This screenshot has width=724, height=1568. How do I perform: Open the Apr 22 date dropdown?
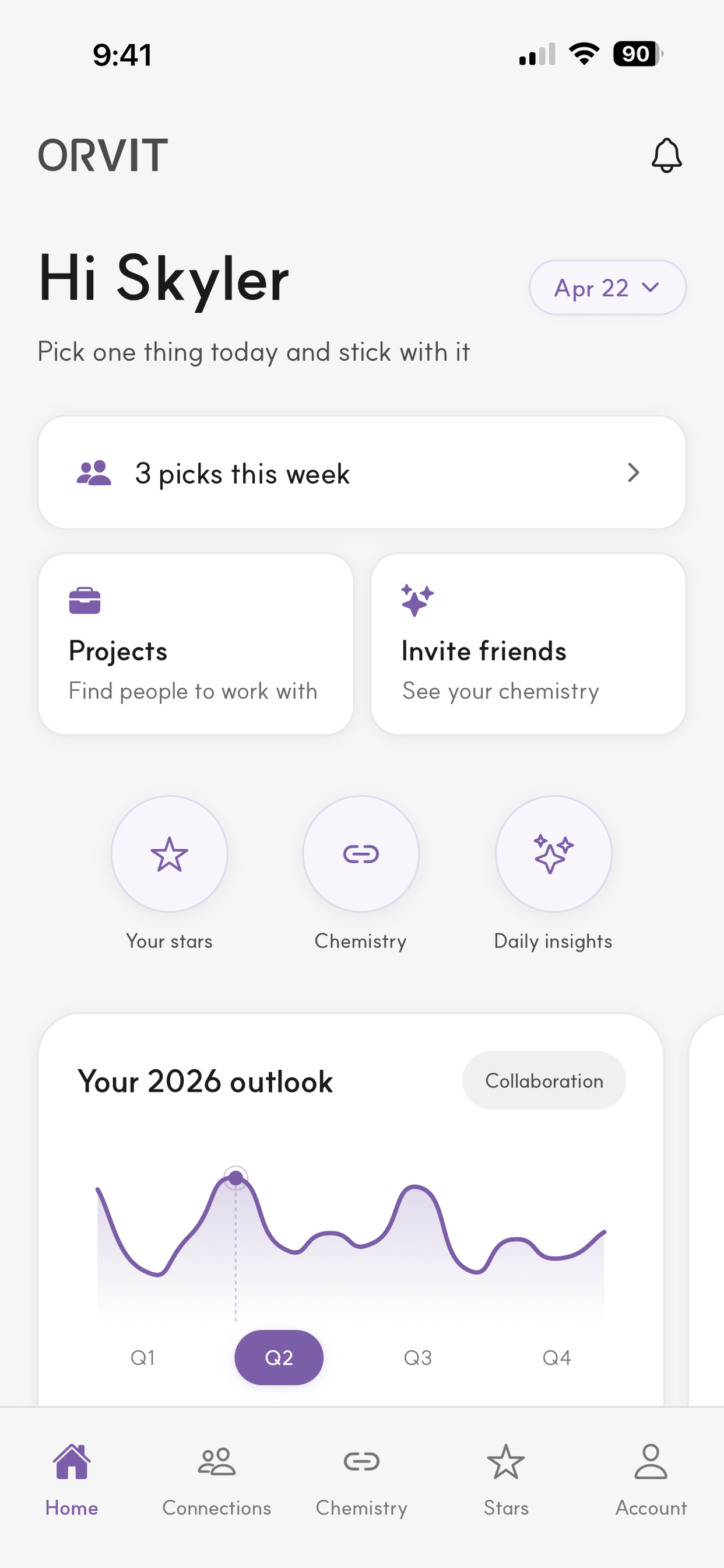(x=607, y=288)
